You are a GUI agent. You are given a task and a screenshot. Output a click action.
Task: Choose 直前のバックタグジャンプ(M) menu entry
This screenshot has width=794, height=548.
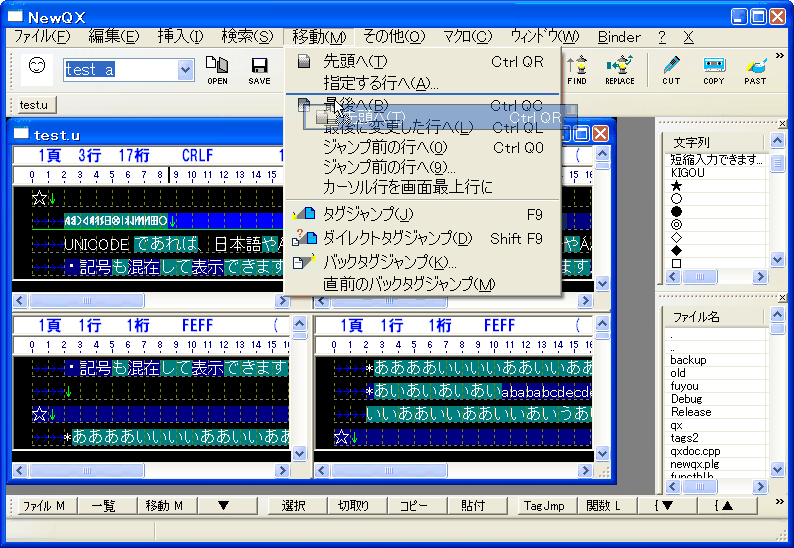point(423,284)
